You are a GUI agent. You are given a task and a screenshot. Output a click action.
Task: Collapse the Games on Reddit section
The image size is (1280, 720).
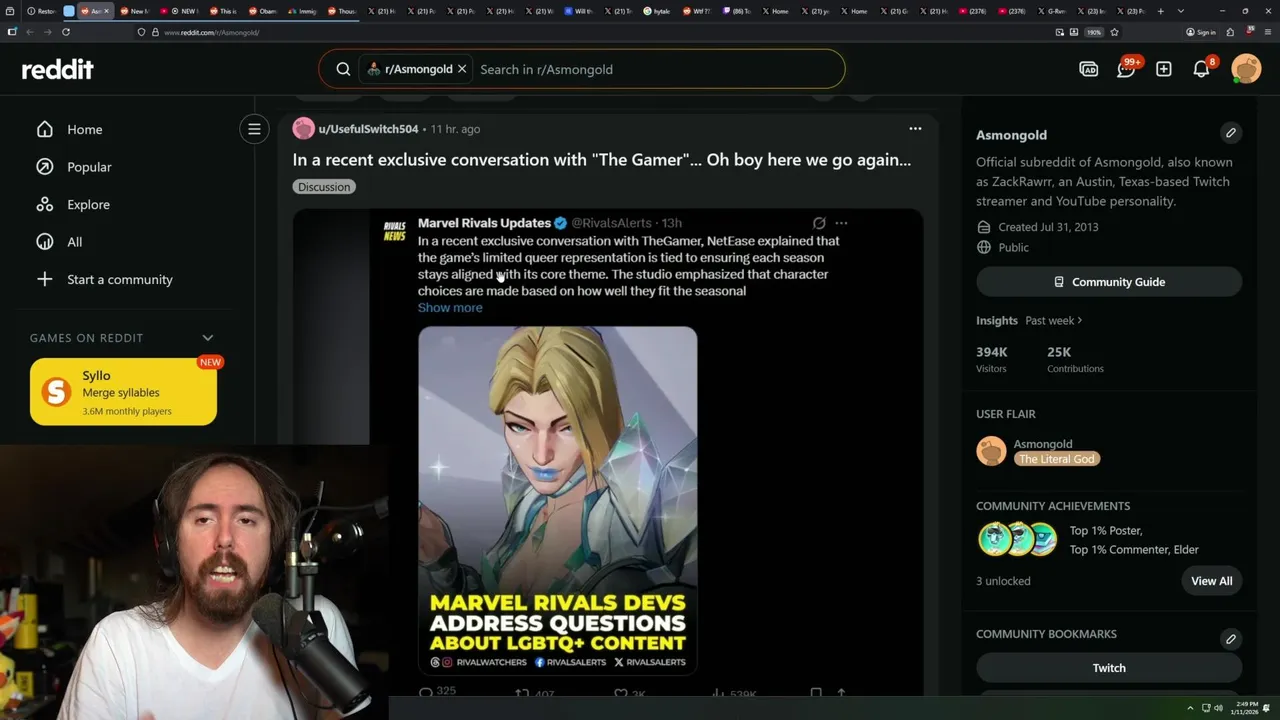208,338
